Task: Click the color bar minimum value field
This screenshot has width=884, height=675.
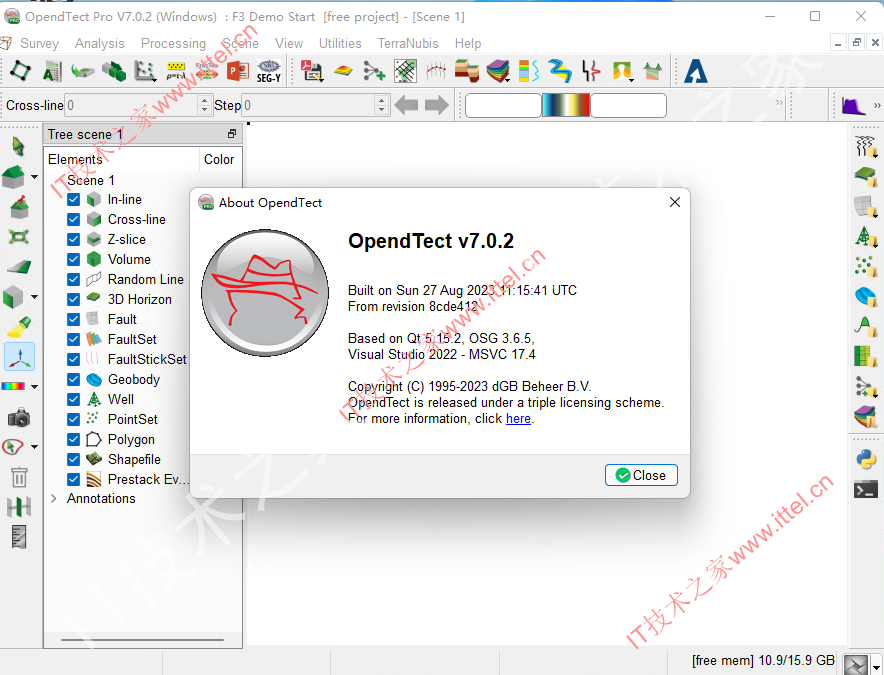Action: [503, 105]
